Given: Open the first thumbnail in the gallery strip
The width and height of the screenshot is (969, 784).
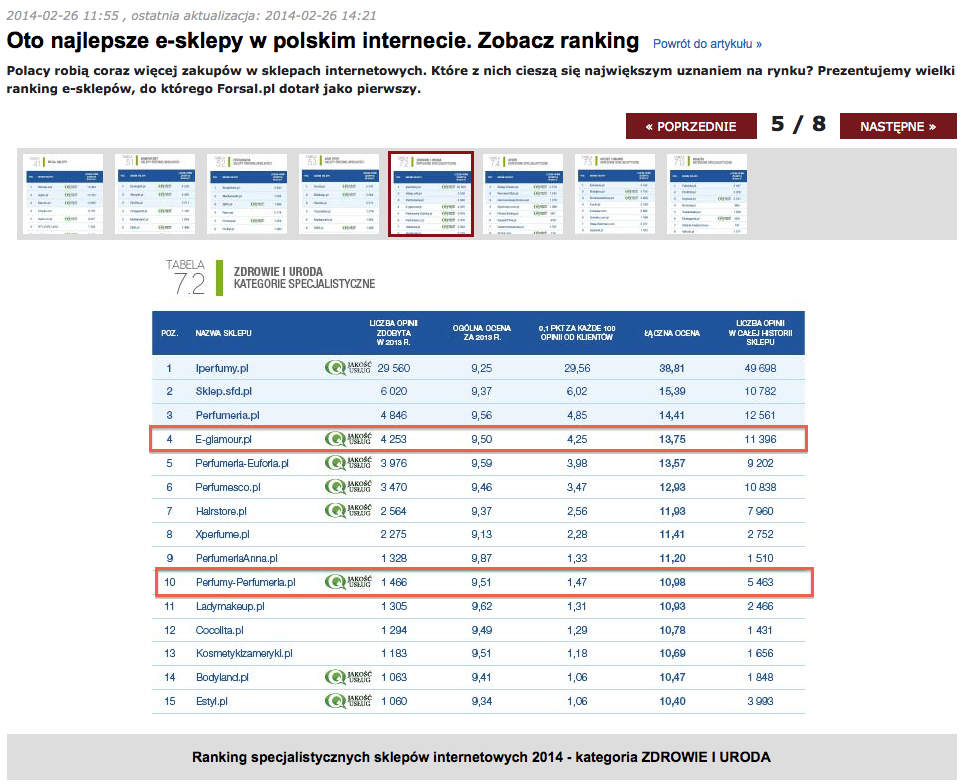Looking at the screenshot, I should [x=61, y=194].
